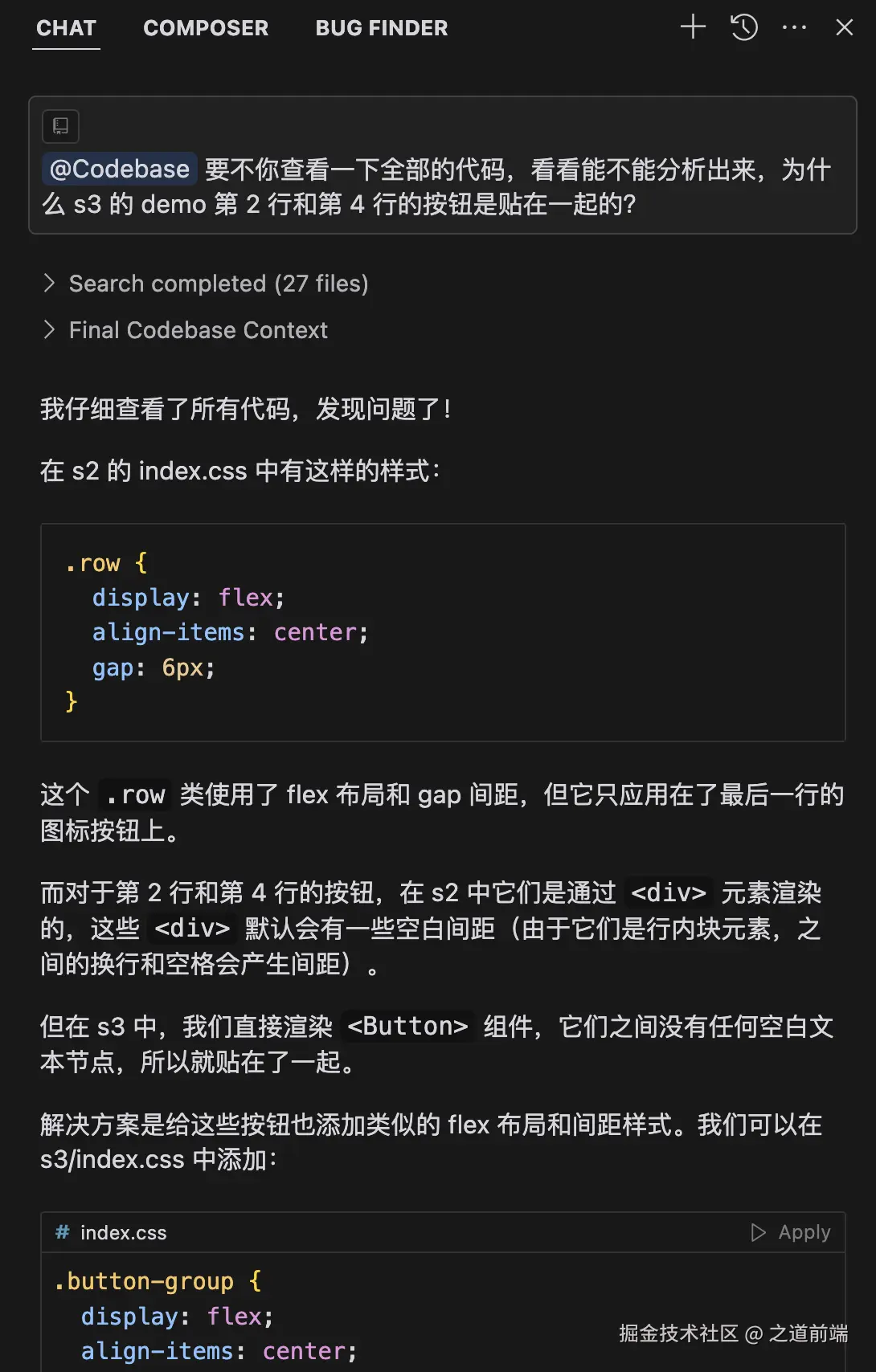
Task: Start a new chat with plus icon
Action: point(693,27)
